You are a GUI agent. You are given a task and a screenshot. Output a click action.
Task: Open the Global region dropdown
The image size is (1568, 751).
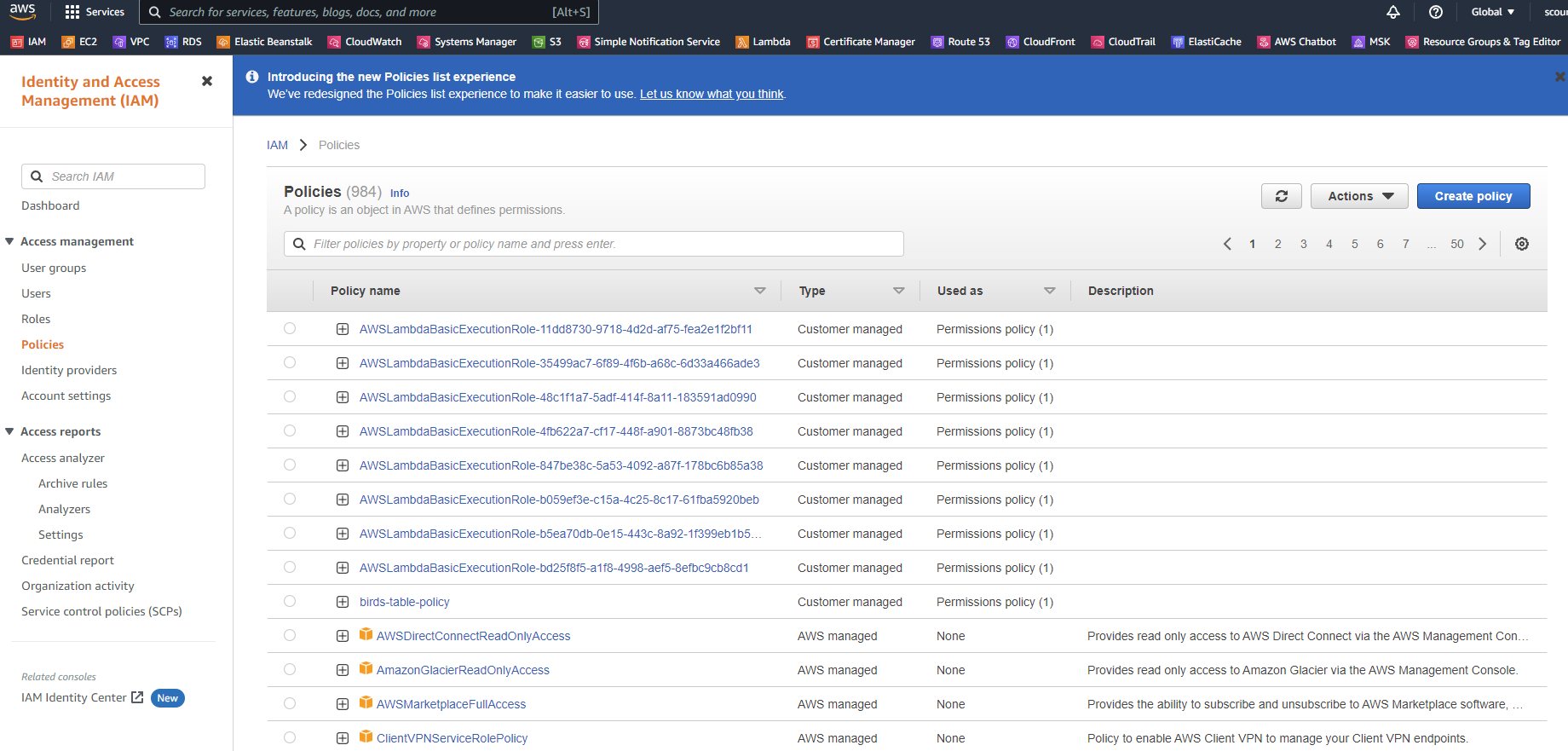coord(1492,12)
